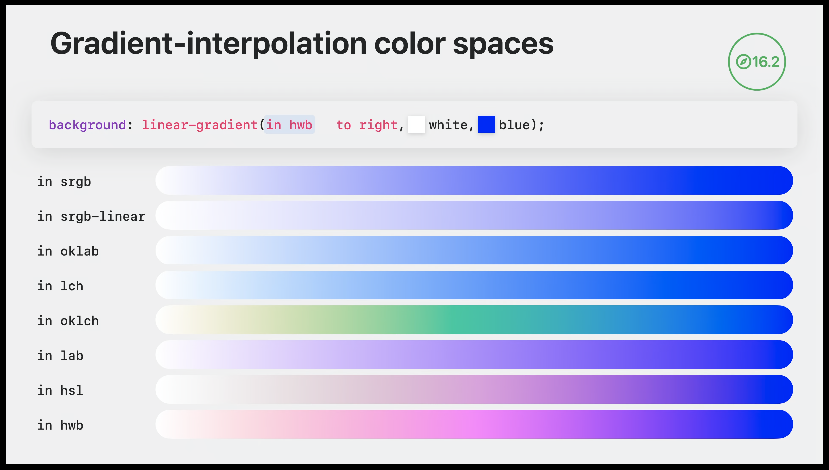The image size is (829, 470).
Task: Click the 'in oklch' row label
Action: tap(68, 321)
